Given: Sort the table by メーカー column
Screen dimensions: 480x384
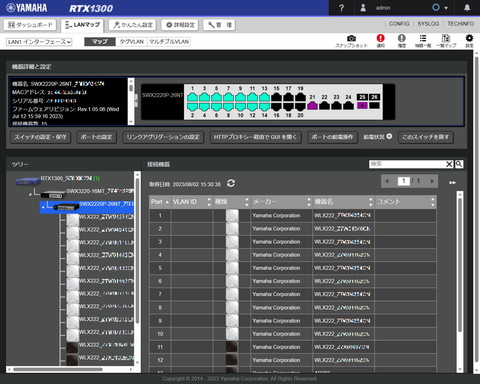Looking at the screenshot, I should click(x=281, y=202).
